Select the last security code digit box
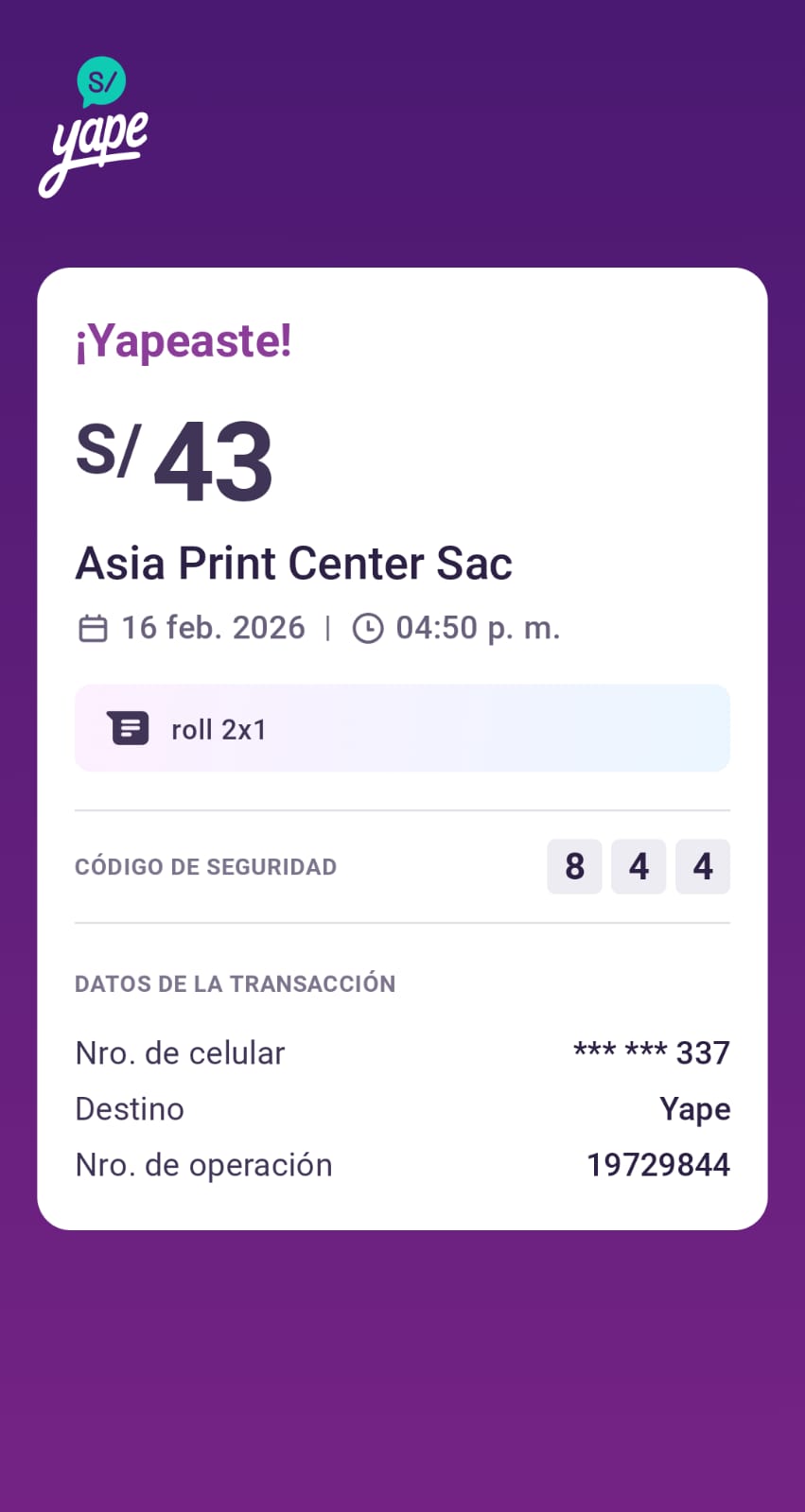 click(x=703, y=866)
